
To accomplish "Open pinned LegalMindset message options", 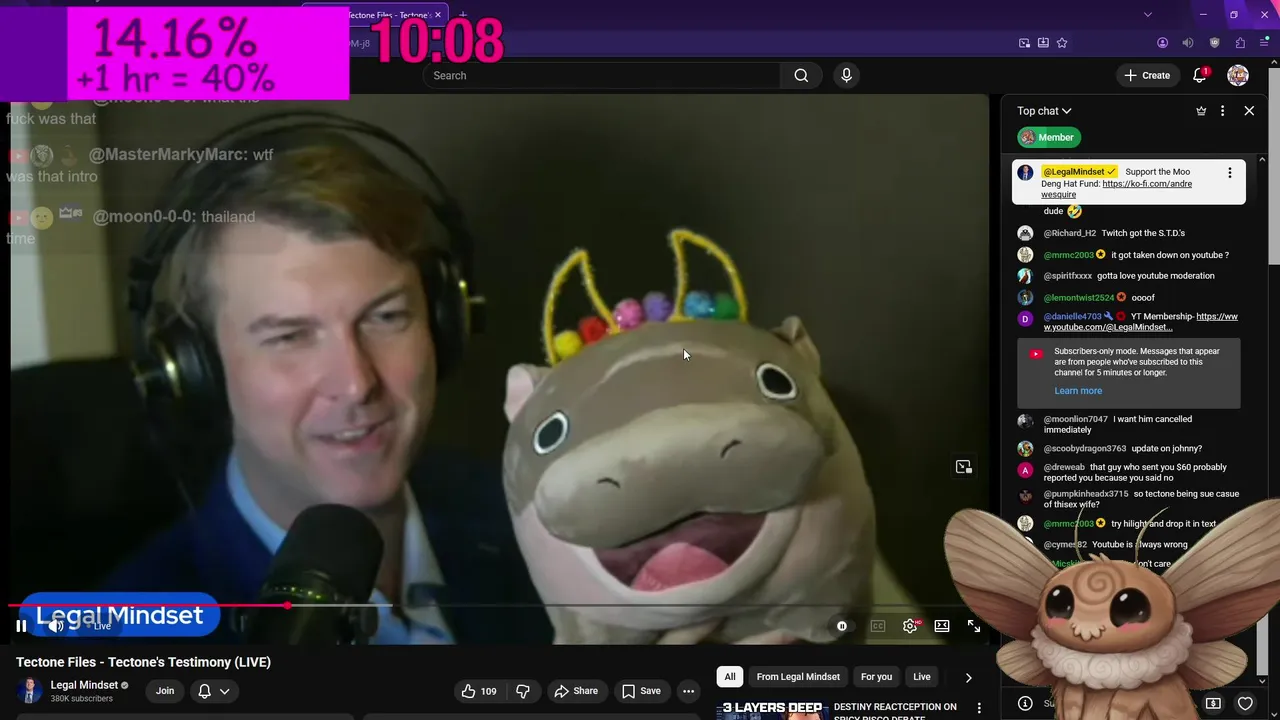I will [1230, 172].
